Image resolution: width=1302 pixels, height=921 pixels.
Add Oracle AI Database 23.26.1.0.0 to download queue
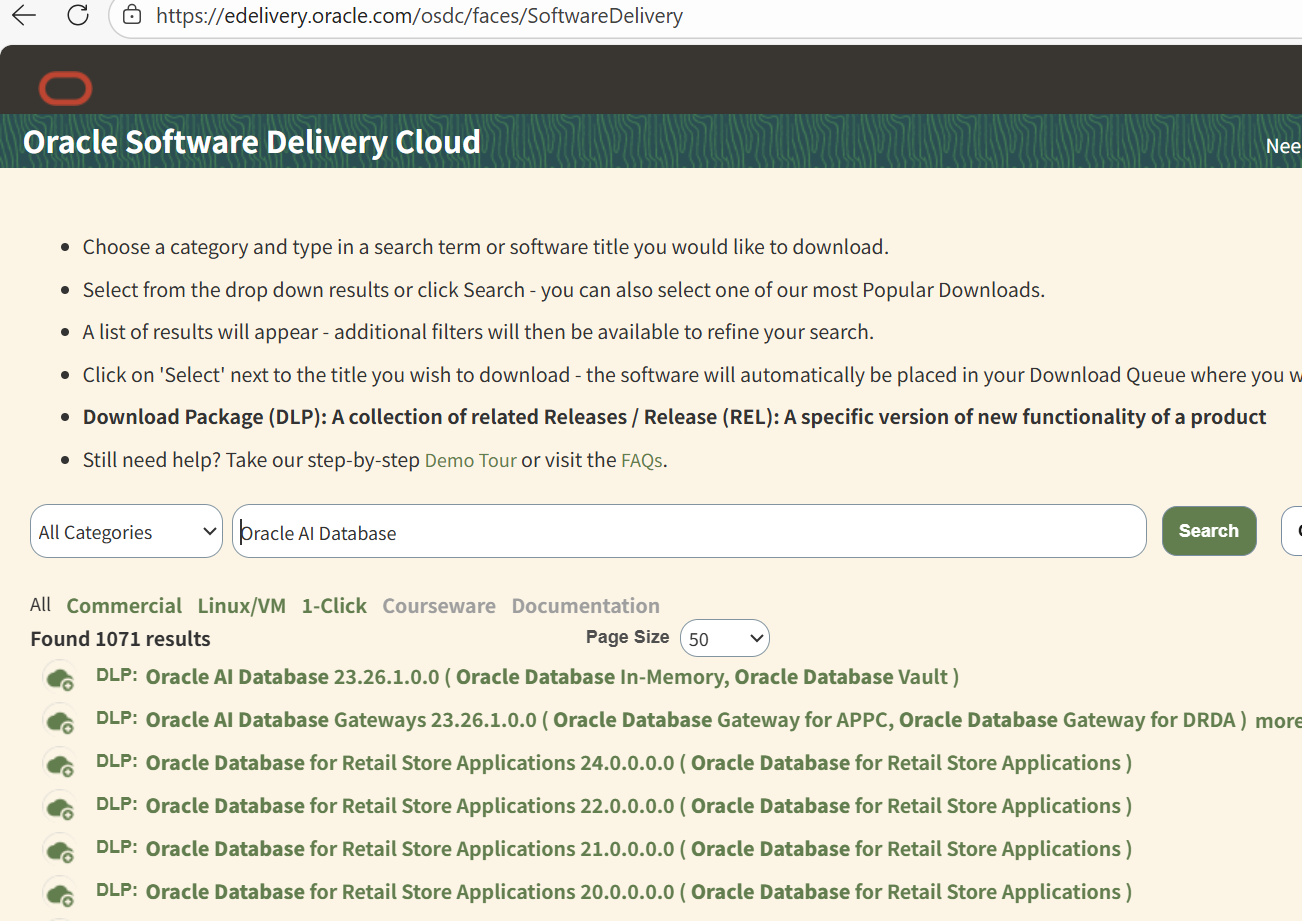click(60, 678)
